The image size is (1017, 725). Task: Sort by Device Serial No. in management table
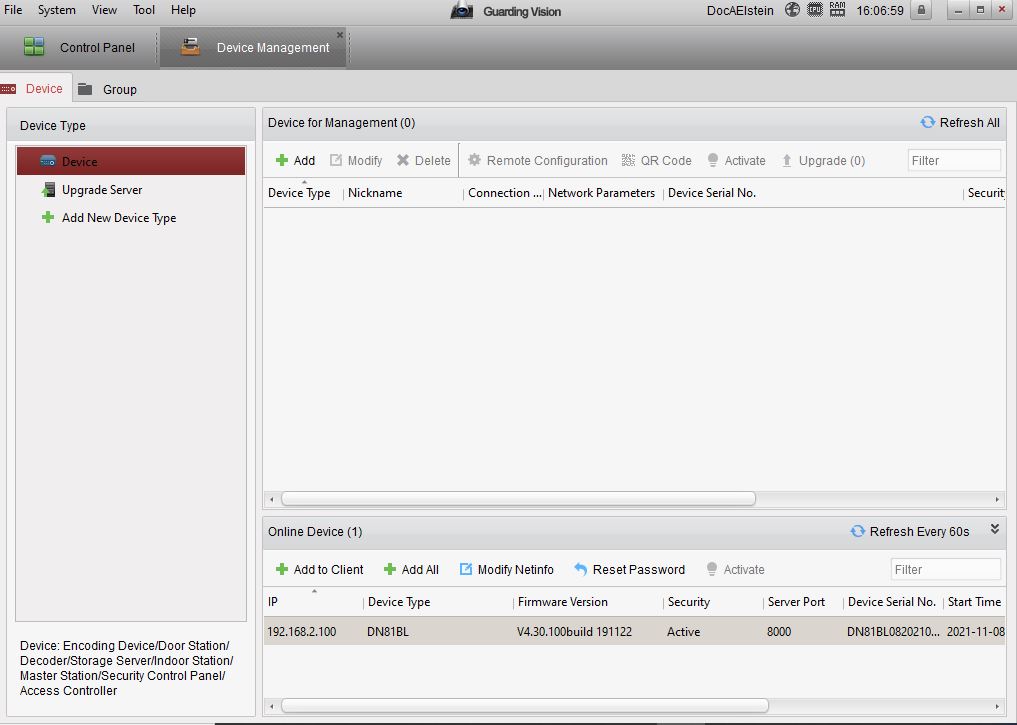(x=712, y=193)
